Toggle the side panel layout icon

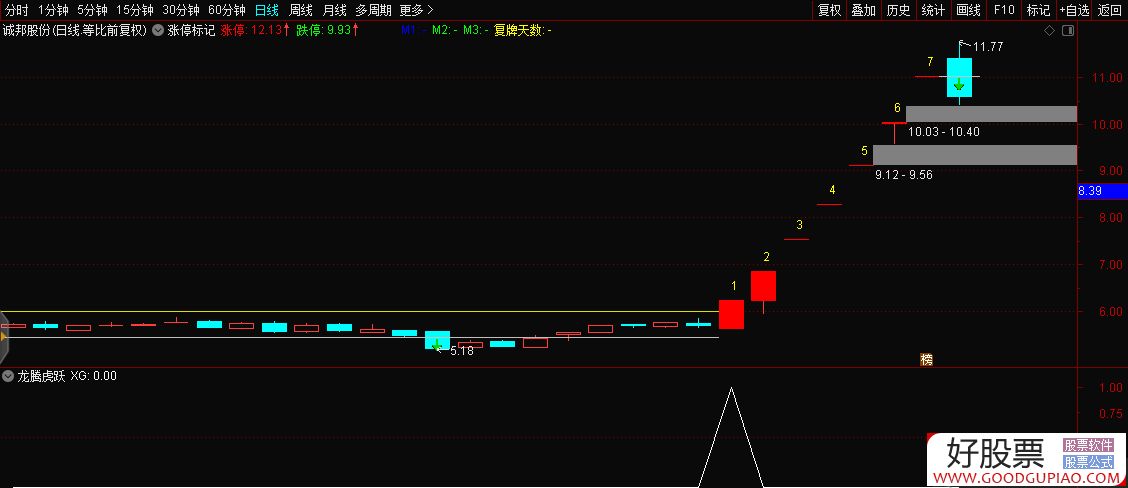[1068, 31]
